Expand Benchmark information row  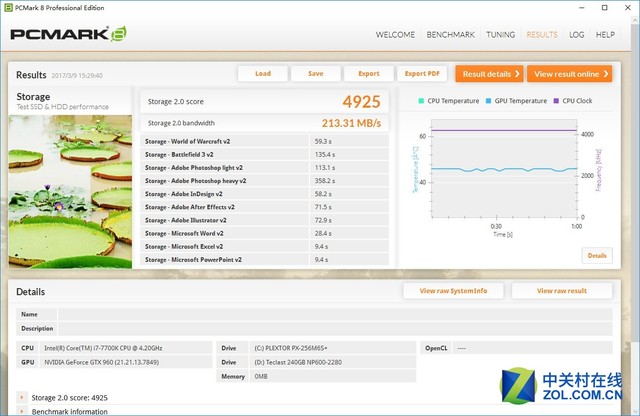coord(22,411)
